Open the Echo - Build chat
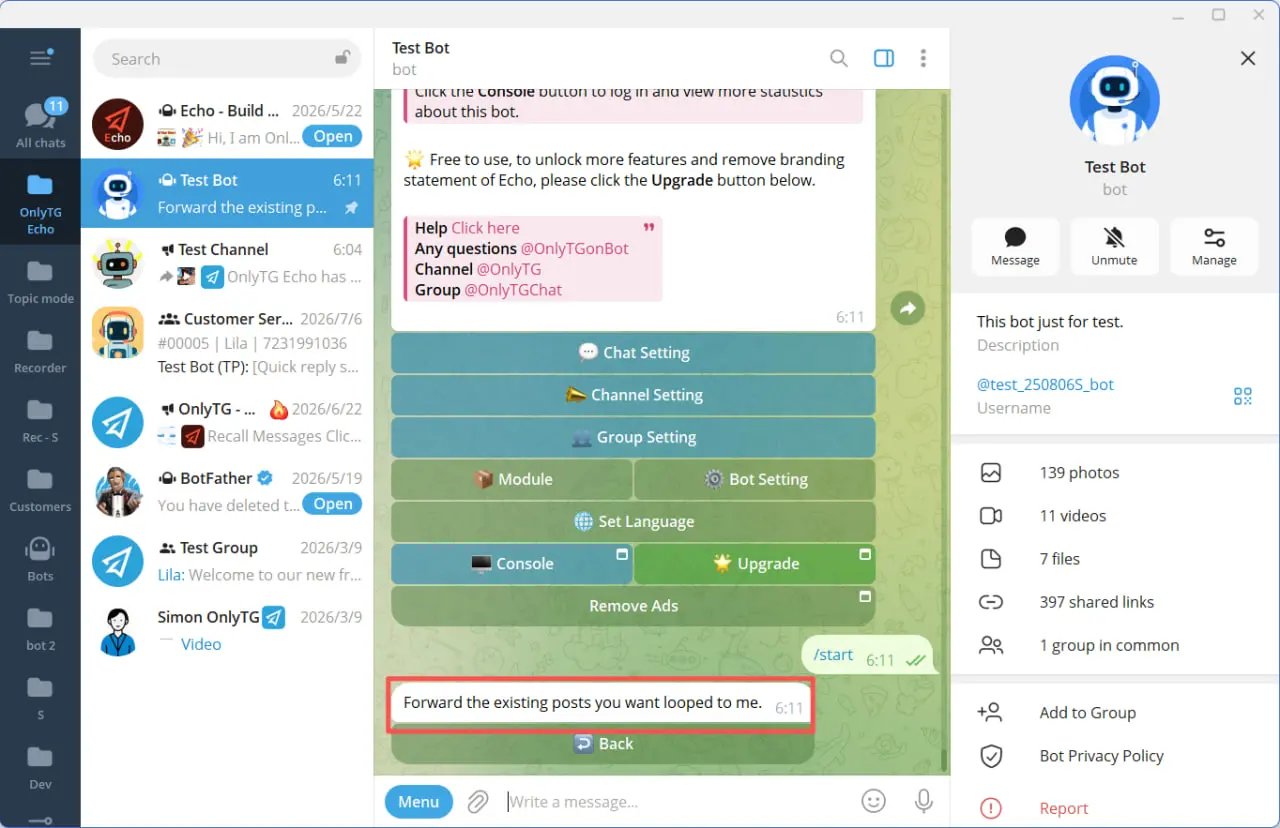This screenshot has height=828, width=1280. point(227,124)
